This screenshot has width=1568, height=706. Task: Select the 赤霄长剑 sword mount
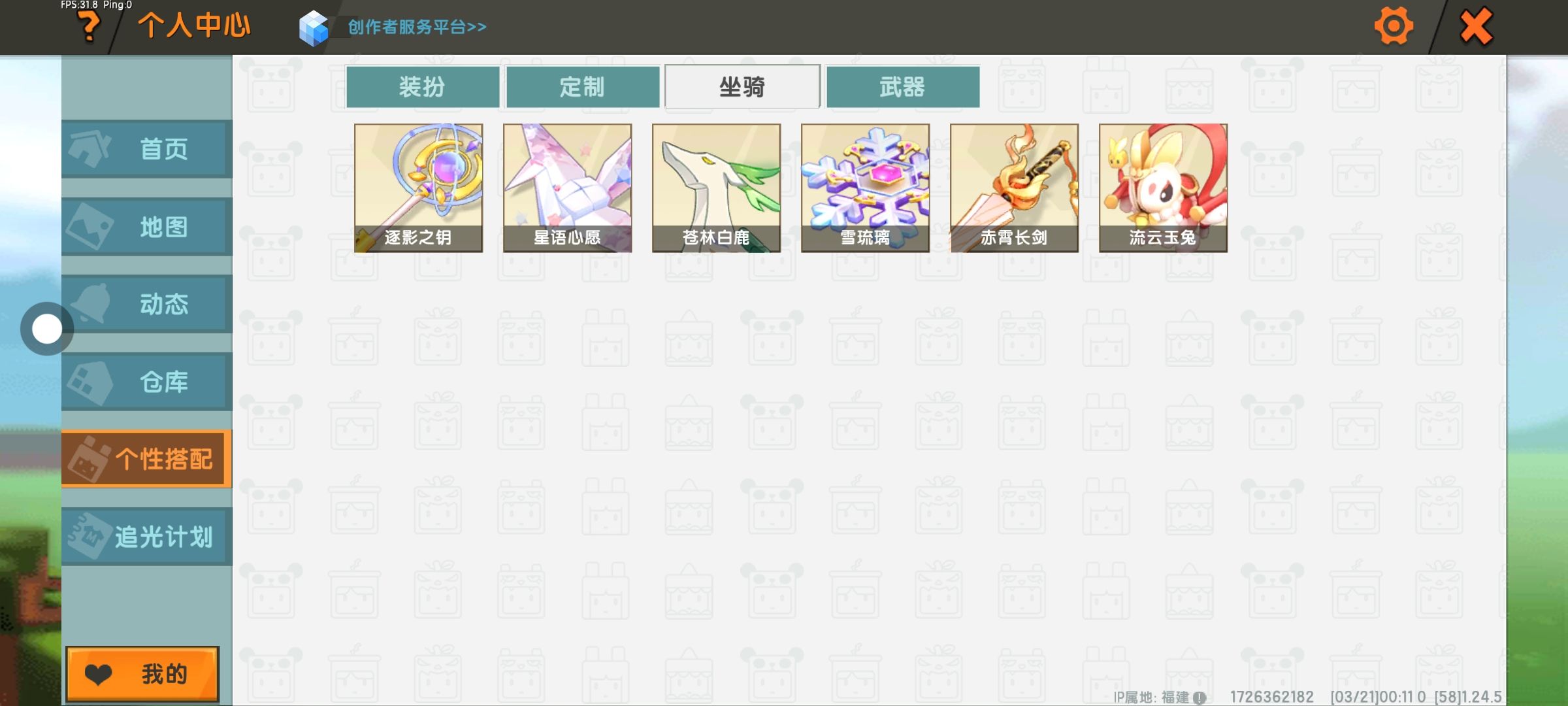[x=1014, y=188]
